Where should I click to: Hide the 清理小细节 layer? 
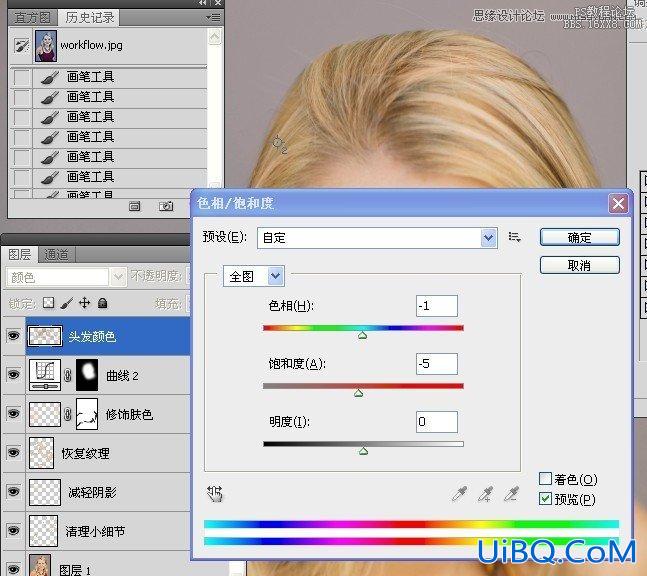[14, 530]
